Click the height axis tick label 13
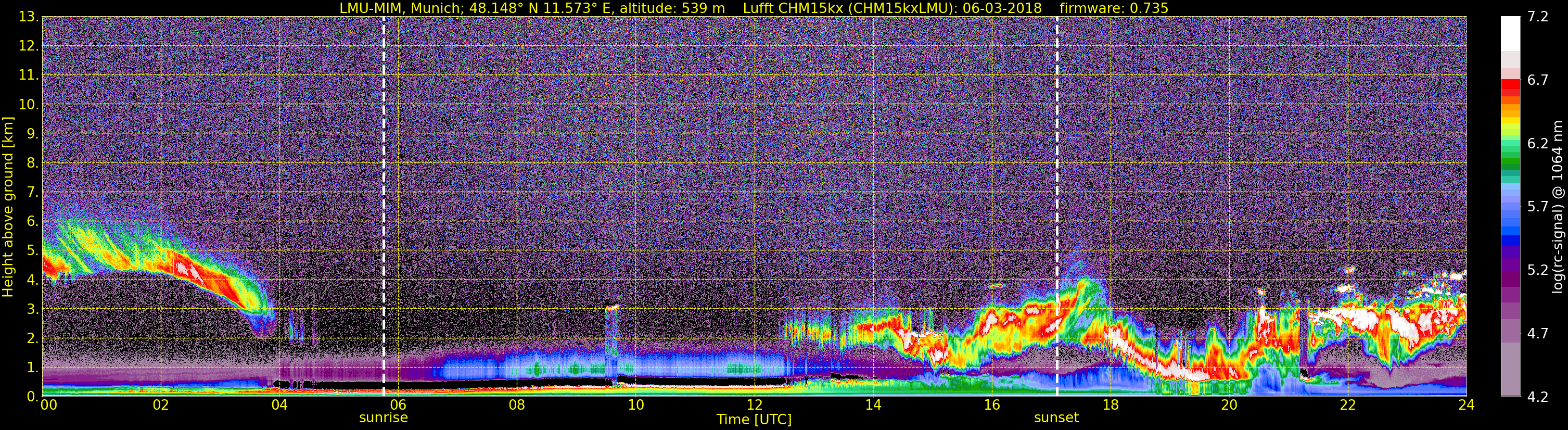 pyautogui.click(x=28, y=17)
